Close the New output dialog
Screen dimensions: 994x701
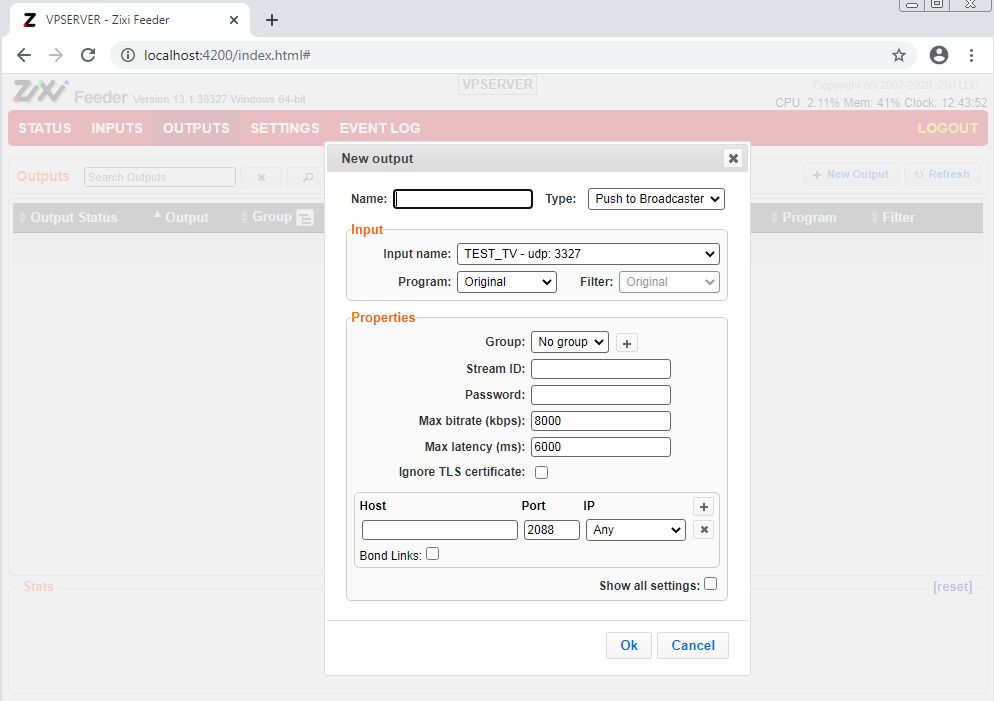733,158
